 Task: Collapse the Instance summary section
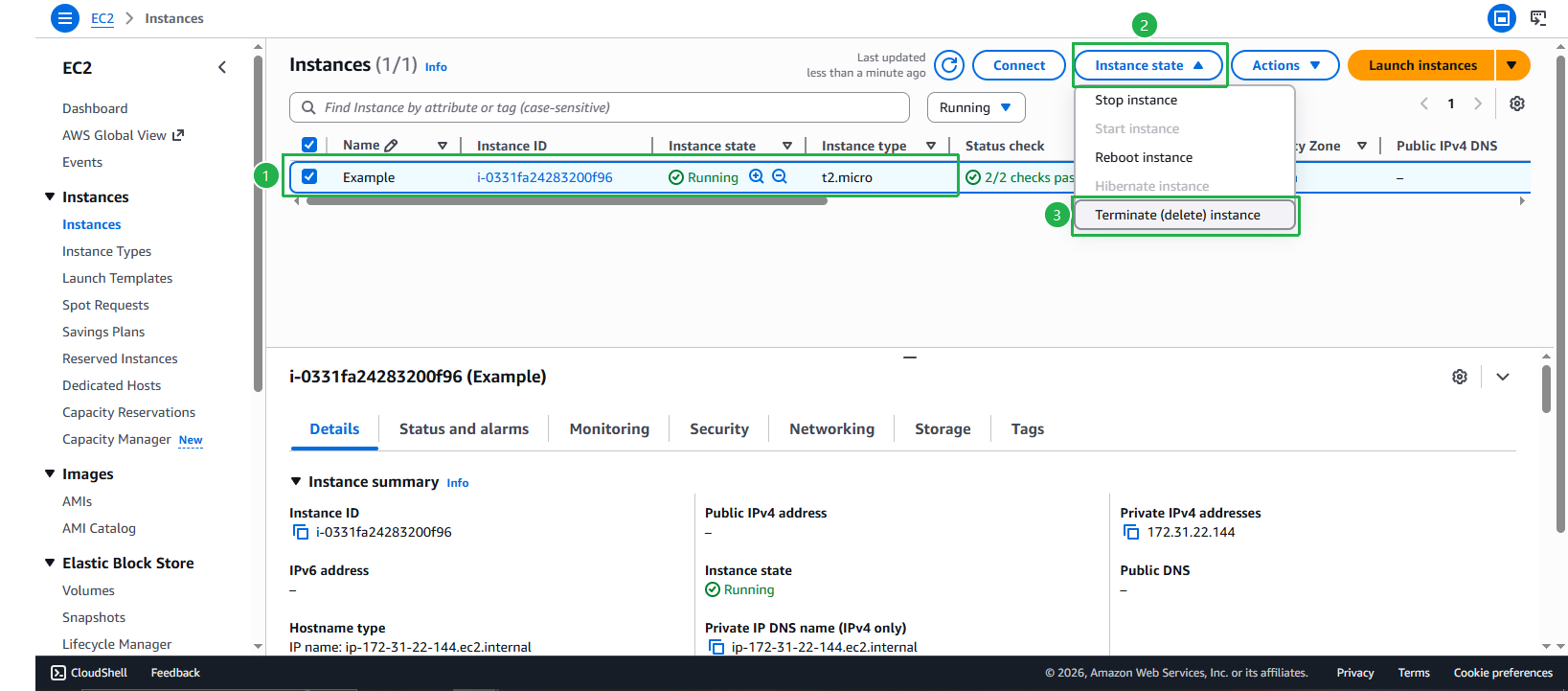(x=296, y=481)
